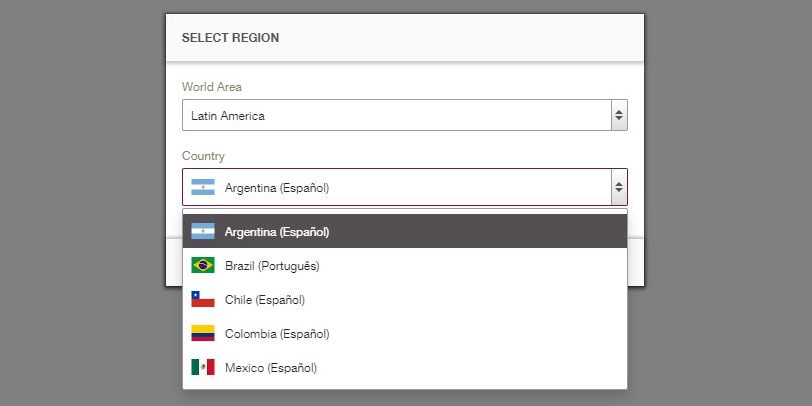812x406 pixels.
Task: Click the Latin America World Area combo box
Action: click(404, 115)
